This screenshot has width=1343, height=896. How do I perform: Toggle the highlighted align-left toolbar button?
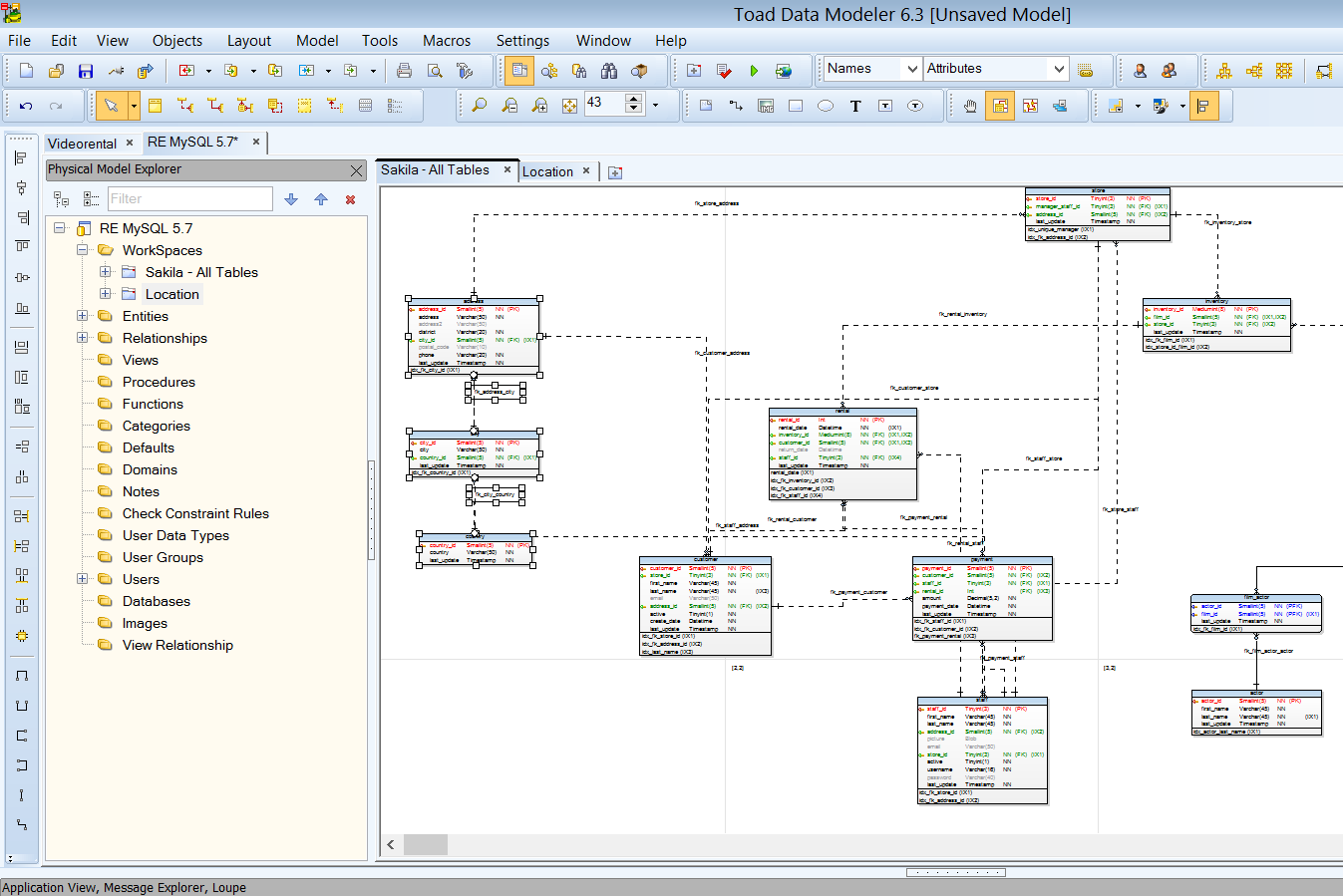[1204, 106]
